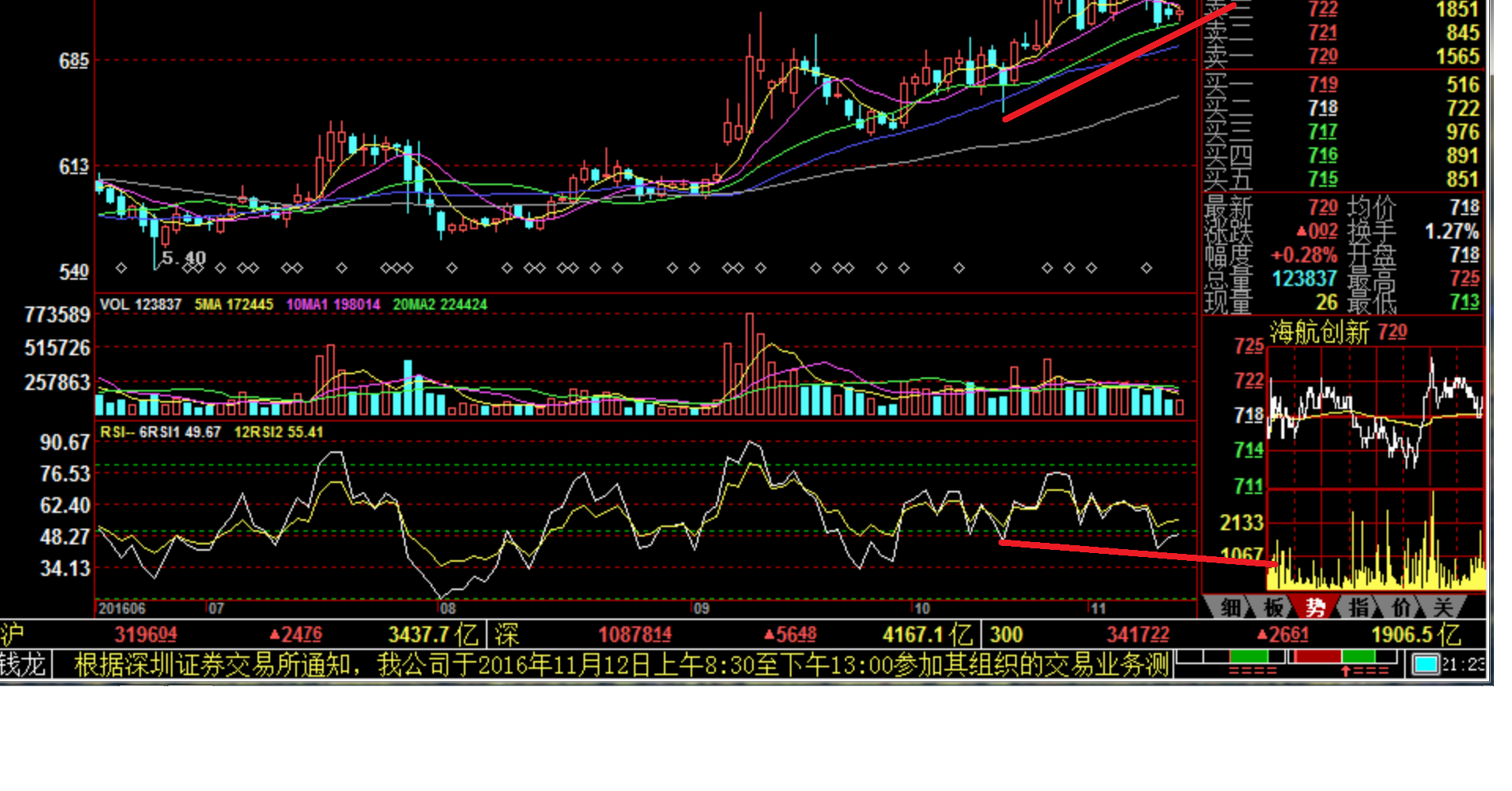Click the 涨跌 change value ▲002
The width and height of the screenshot is (1512, 791).
pos(1317,232)
